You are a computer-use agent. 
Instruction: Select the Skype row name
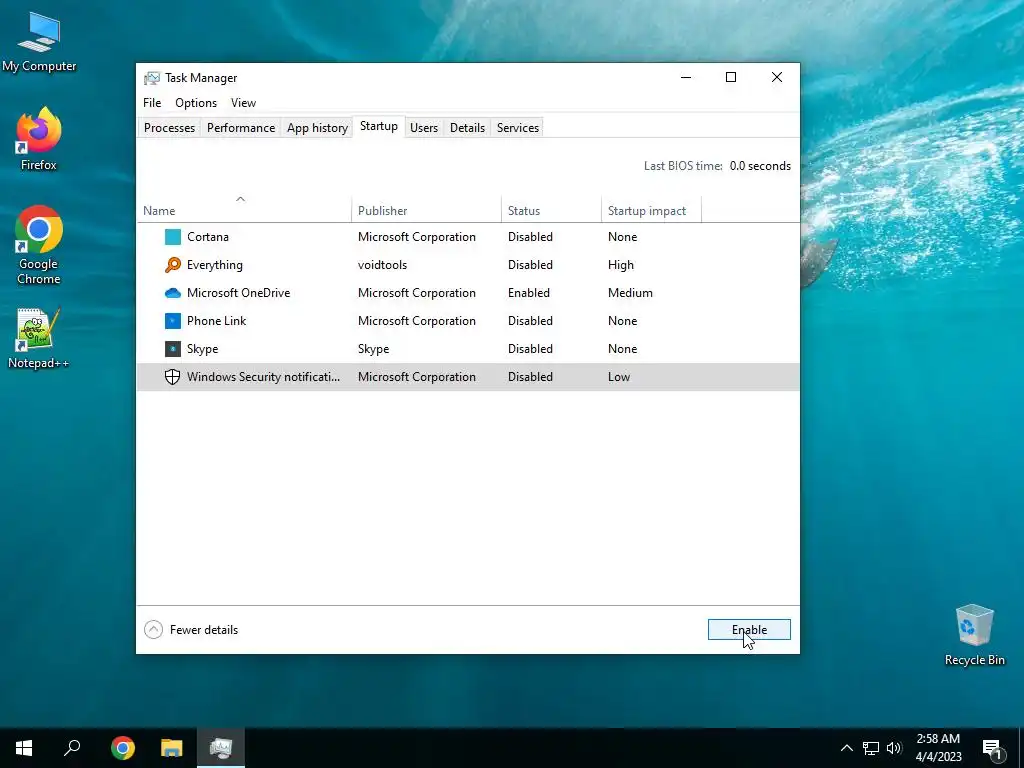point(202,349)
